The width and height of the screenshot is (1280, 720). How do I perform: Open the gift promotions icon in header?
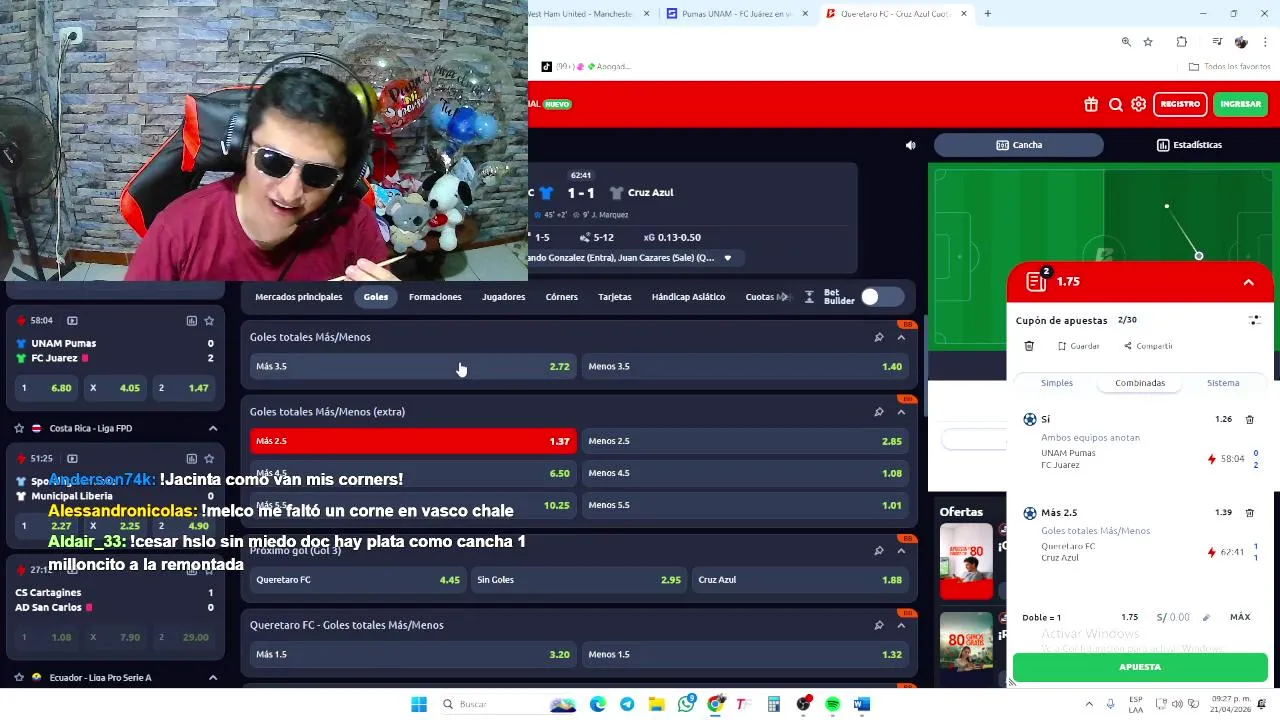coord(1091,104)
